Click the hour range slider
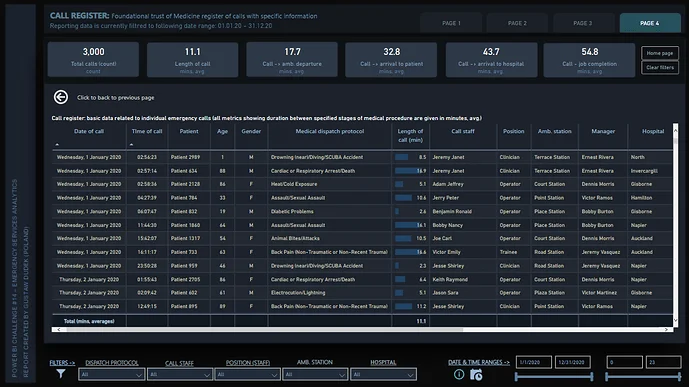The height and width of the screenshot is (387, 689). [643, 376]
